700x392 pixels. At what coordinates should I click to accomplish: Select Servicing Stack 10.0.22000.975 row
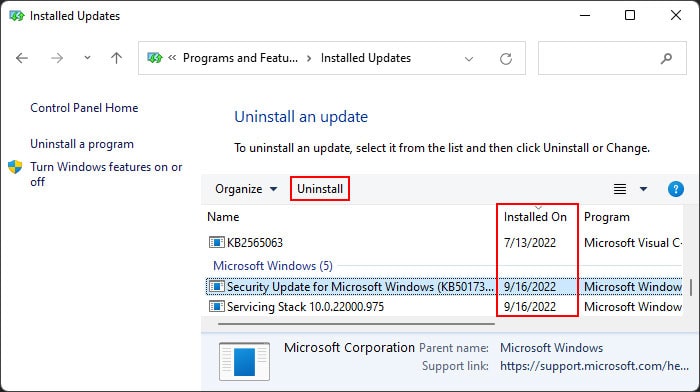pyautogui.click(x=444, y=307)
